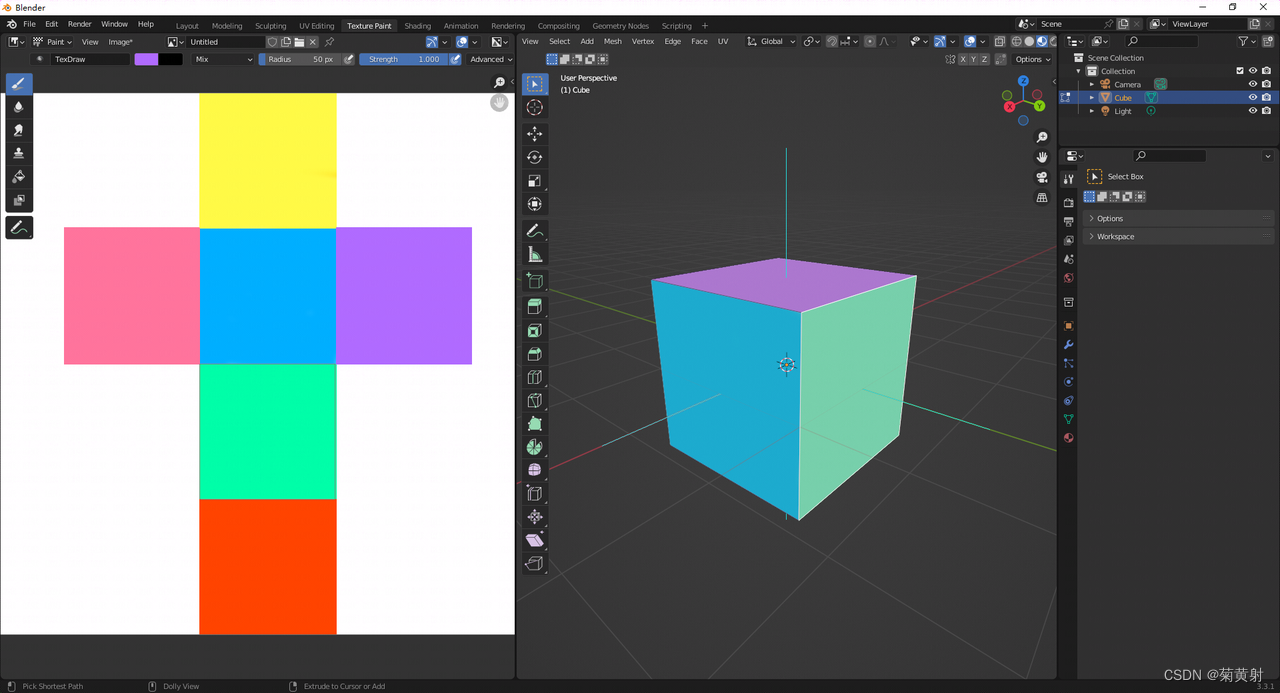Toggle camera view in 3D viewport
The width and height of the screenshot is (1280, 693).
(1042, 177)
